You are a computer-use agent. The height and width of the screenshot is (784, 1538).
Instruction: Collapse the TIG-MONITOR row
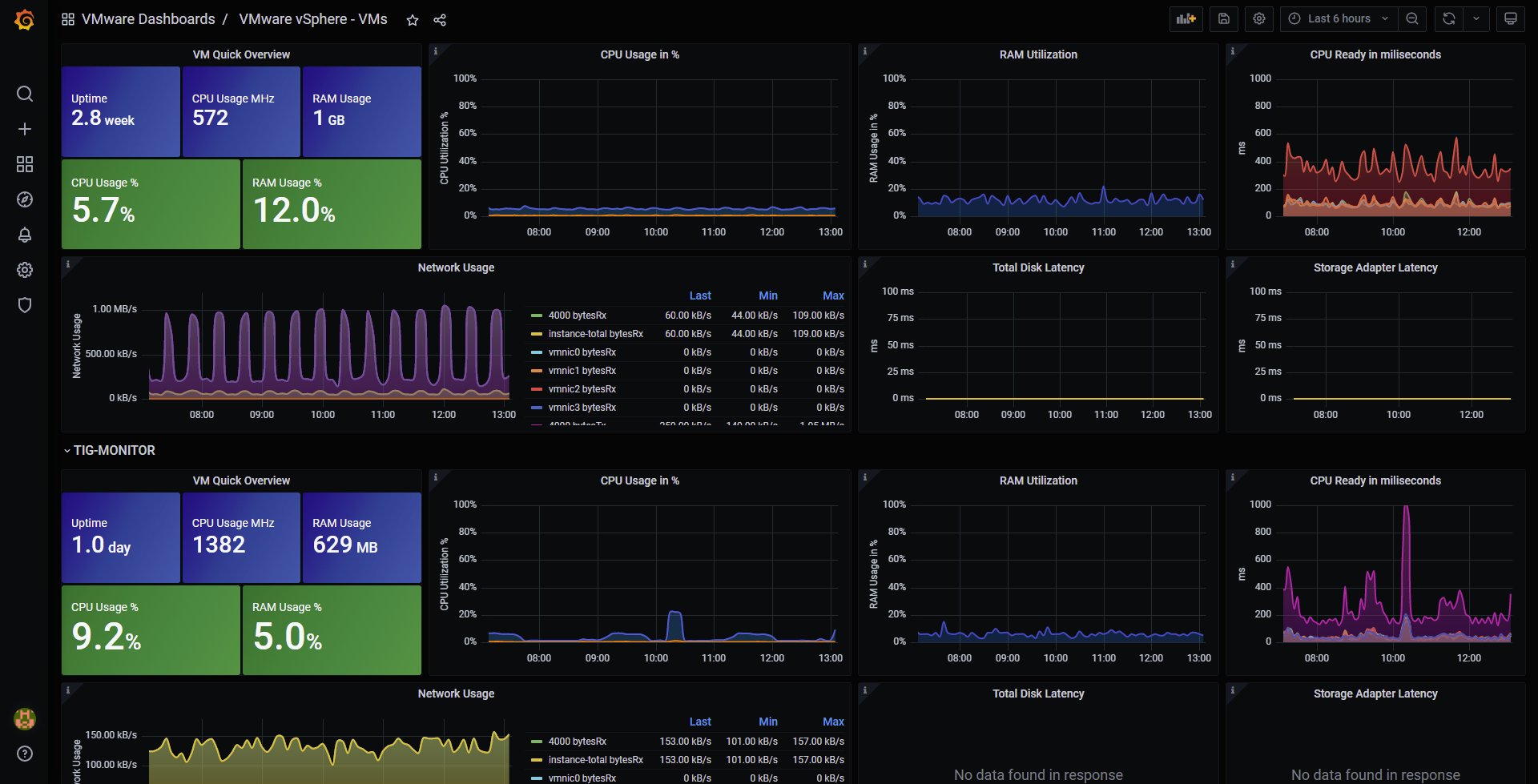(109, 450)
